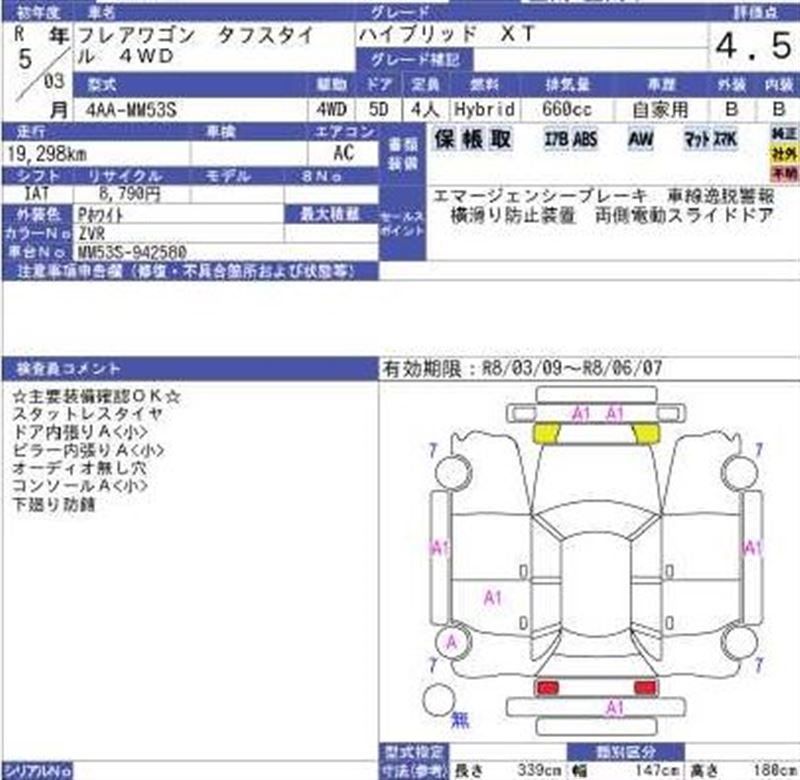This screenshot has width=800, height=780.
Task: Select the ABS equipment badge
Action: [585, 139]
